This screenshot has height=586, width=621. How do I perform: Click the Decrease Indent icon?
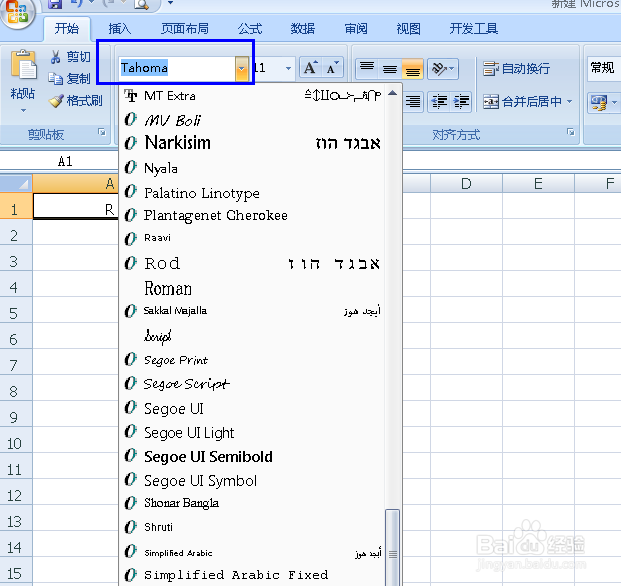click(x=439, y=102)
